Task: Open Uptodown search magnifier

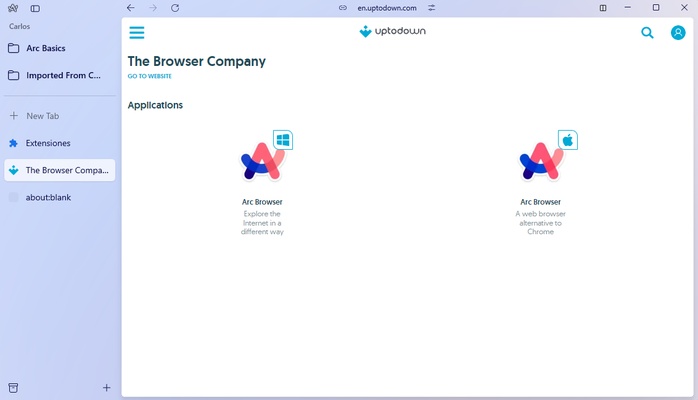Action: coord(647,32)
